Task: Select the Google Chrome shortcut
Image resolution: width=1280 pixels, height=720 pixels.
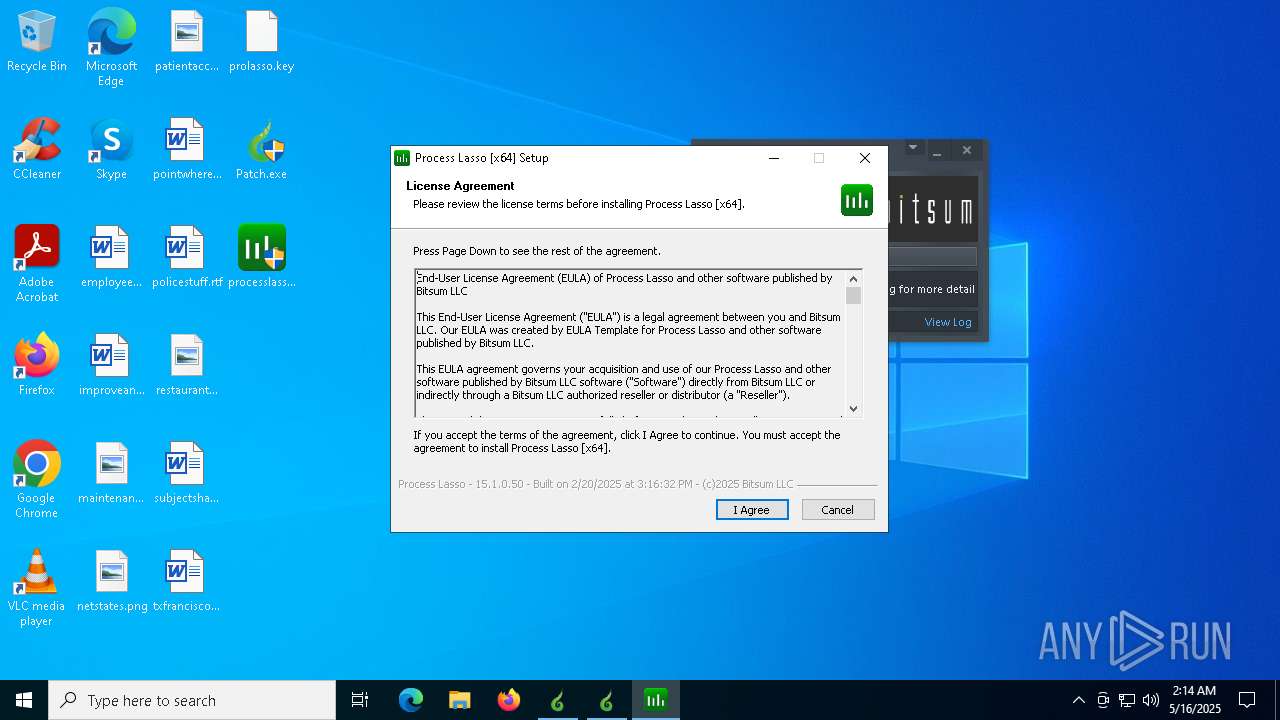Action: [x=37, y=480]
